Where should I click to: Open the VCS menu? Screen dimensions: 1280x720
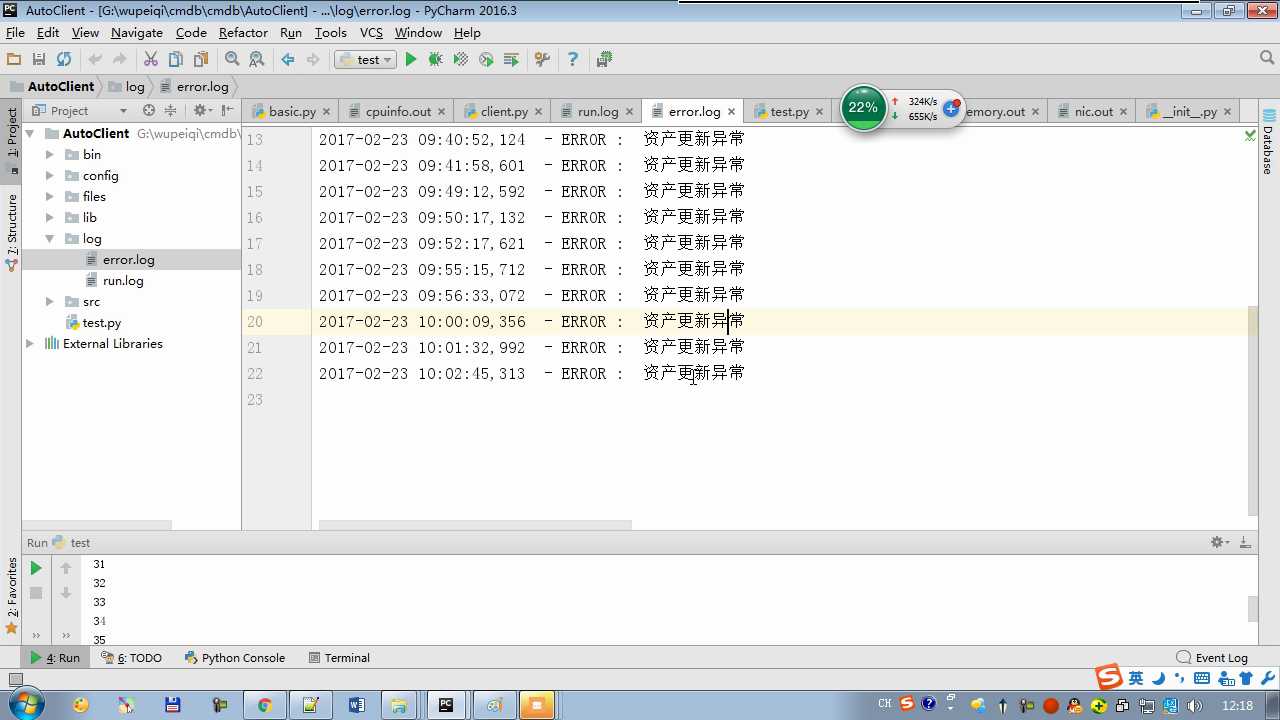[x=371, y=33]
